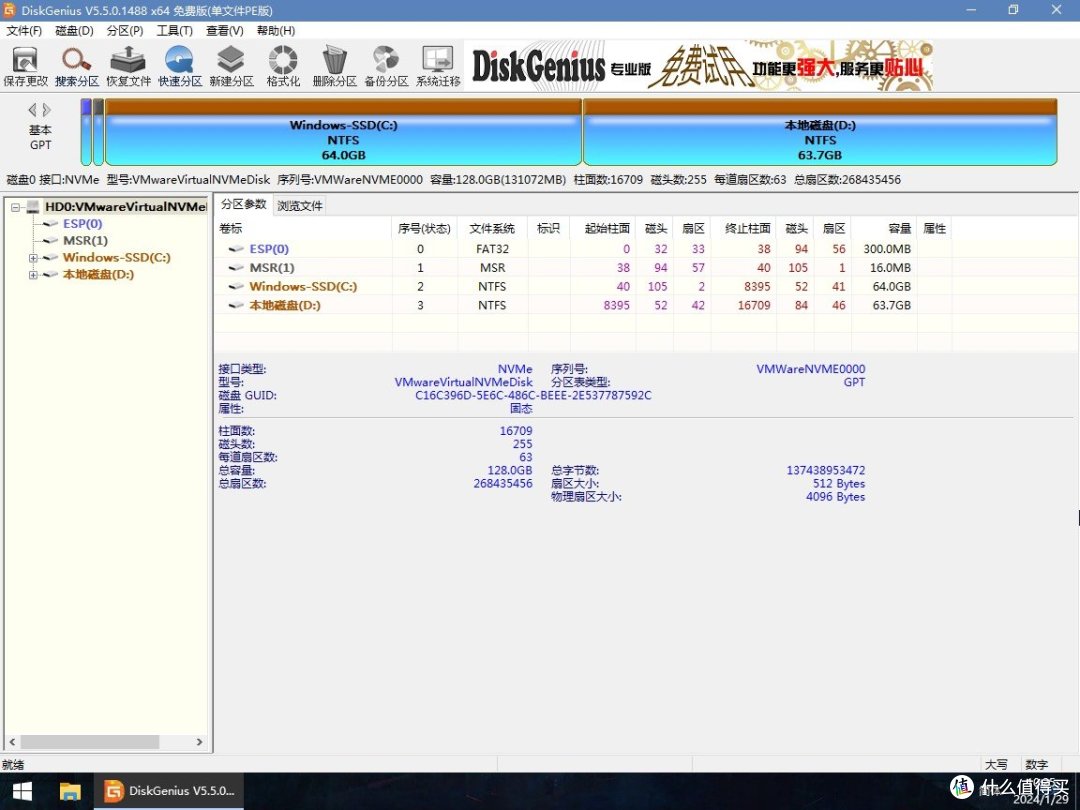Click the 4096 Bytes physical sector value

(835, 497)
